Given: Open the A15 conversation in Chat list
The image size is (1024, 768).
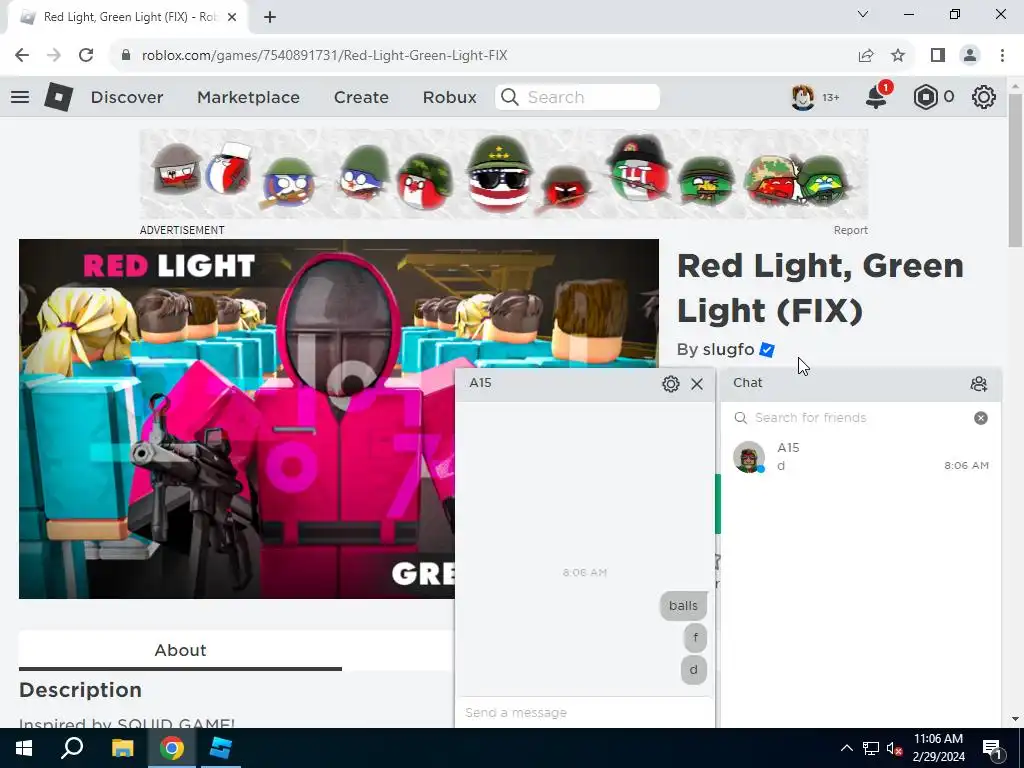Looking at the screenshot, I should click(861, 456).
